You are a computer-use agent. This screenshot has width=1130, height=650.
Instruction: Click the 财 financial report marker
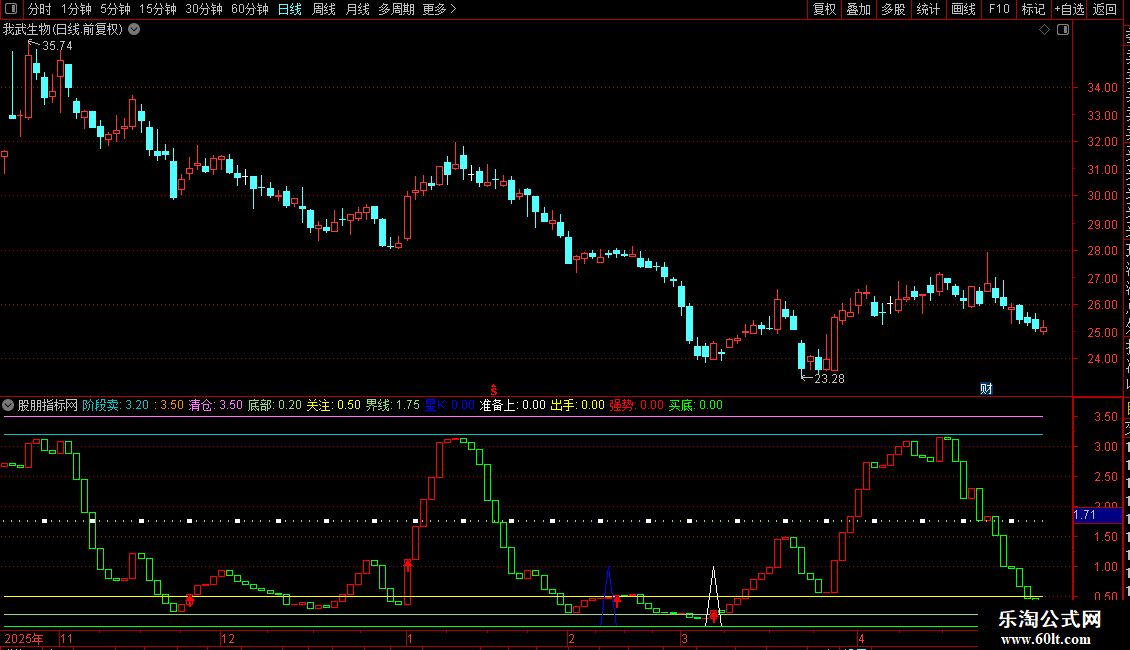tap(987, 388)
